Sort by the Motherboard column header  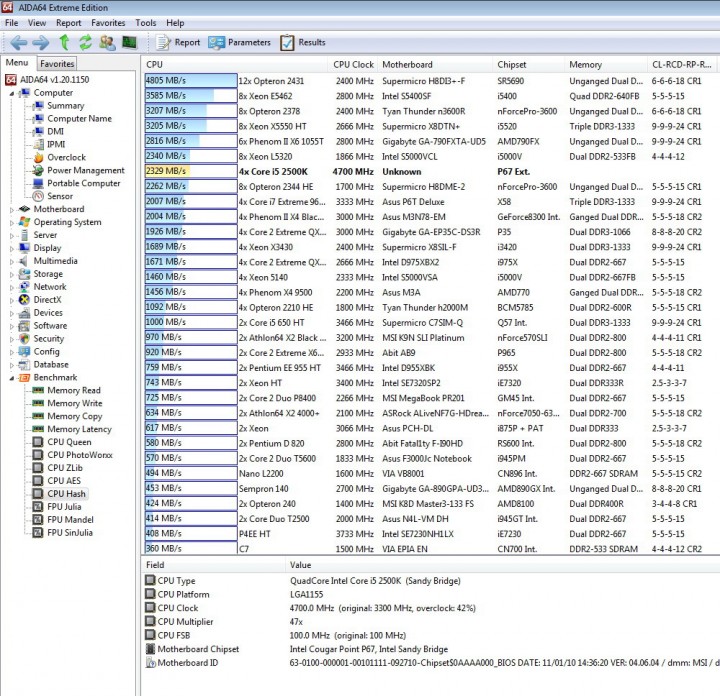[x=435, y=65]
